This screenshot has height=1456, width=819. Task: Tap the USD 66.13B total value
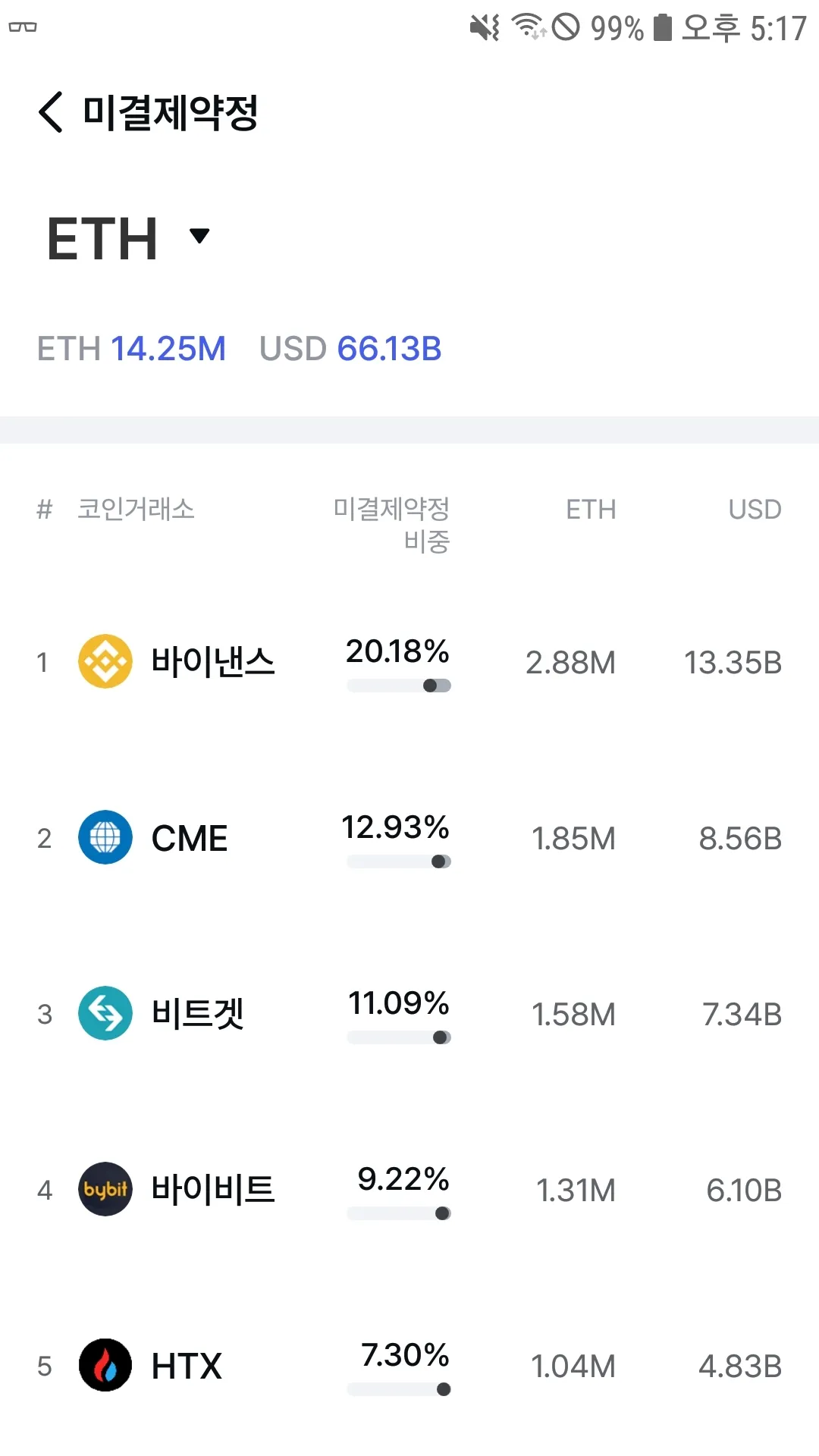click(x=350, y=349)
